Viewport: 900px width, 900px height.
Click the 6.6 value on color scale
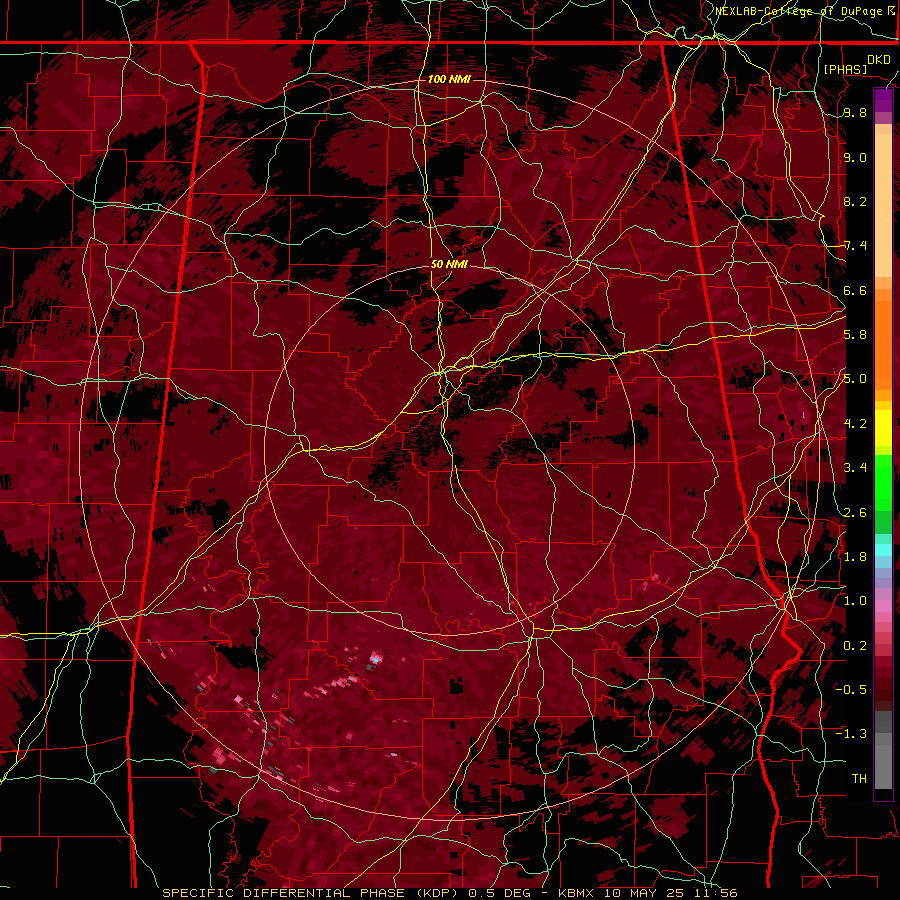pos(855,290)
